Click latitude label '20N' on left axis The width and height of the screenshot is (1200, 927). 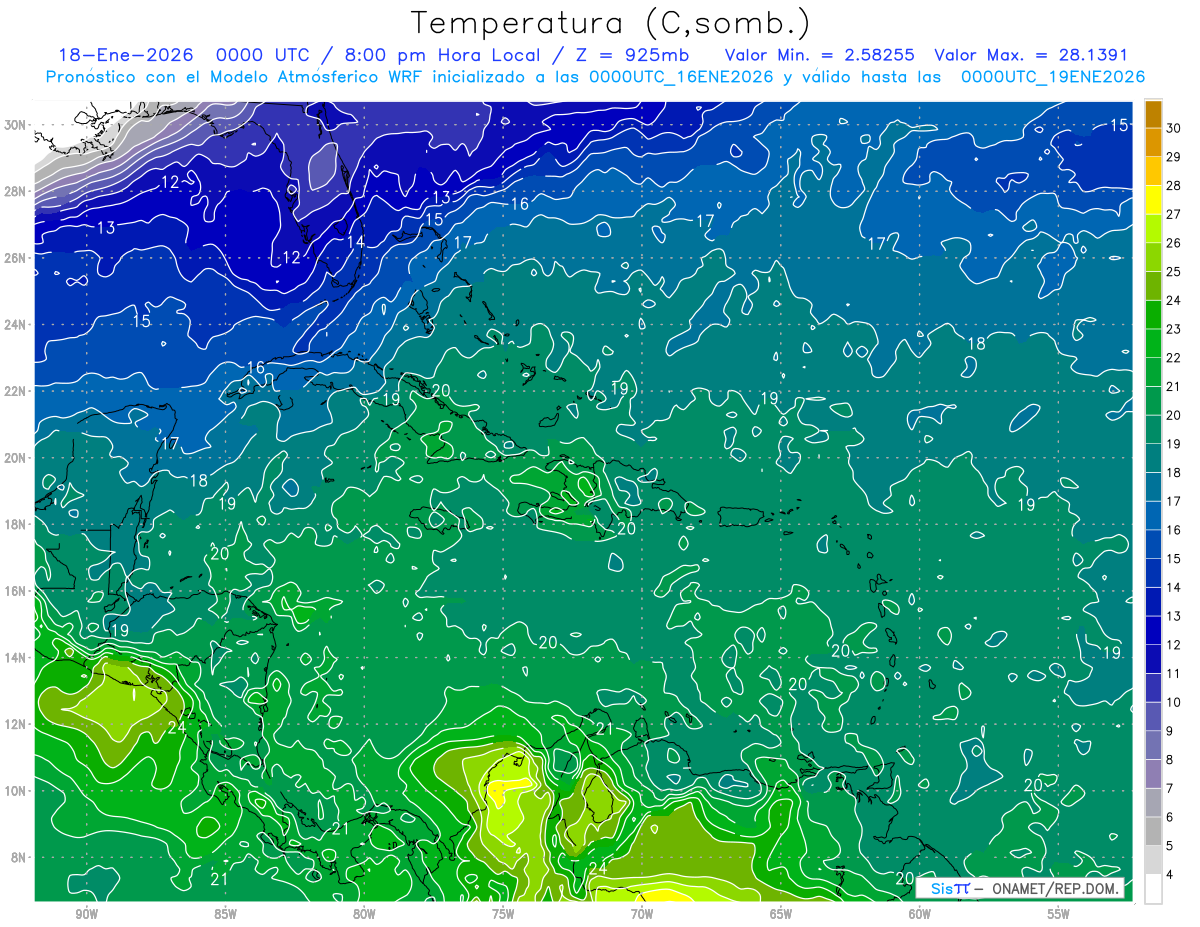point(16,457)
